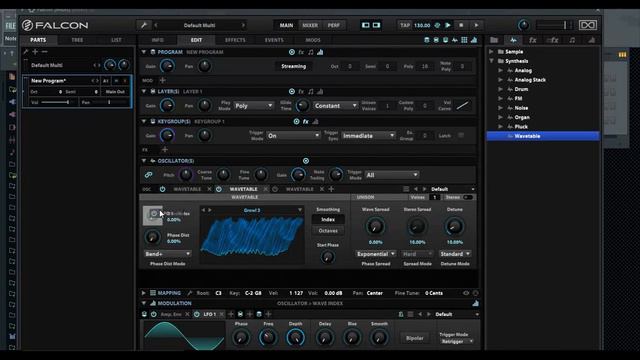Adjust the Detune knob
Screen dimensions: 640x360
click(454, 227)
